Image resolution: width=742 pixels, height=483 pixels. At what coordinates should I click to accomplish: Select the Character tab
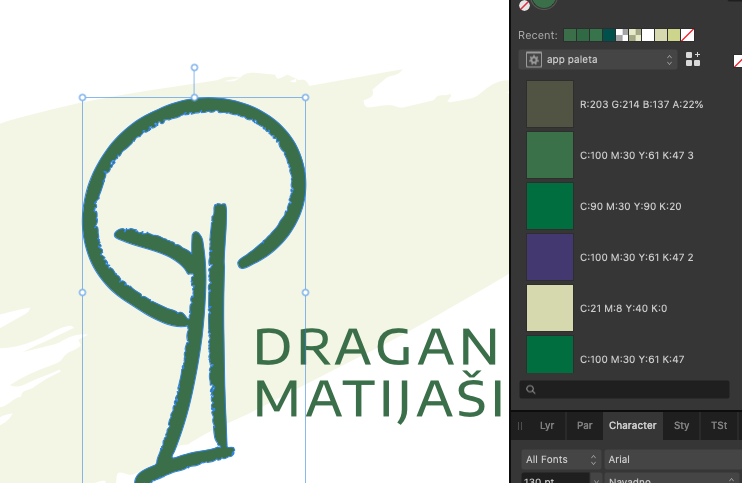pyautogui.click(x=633, y=425)
